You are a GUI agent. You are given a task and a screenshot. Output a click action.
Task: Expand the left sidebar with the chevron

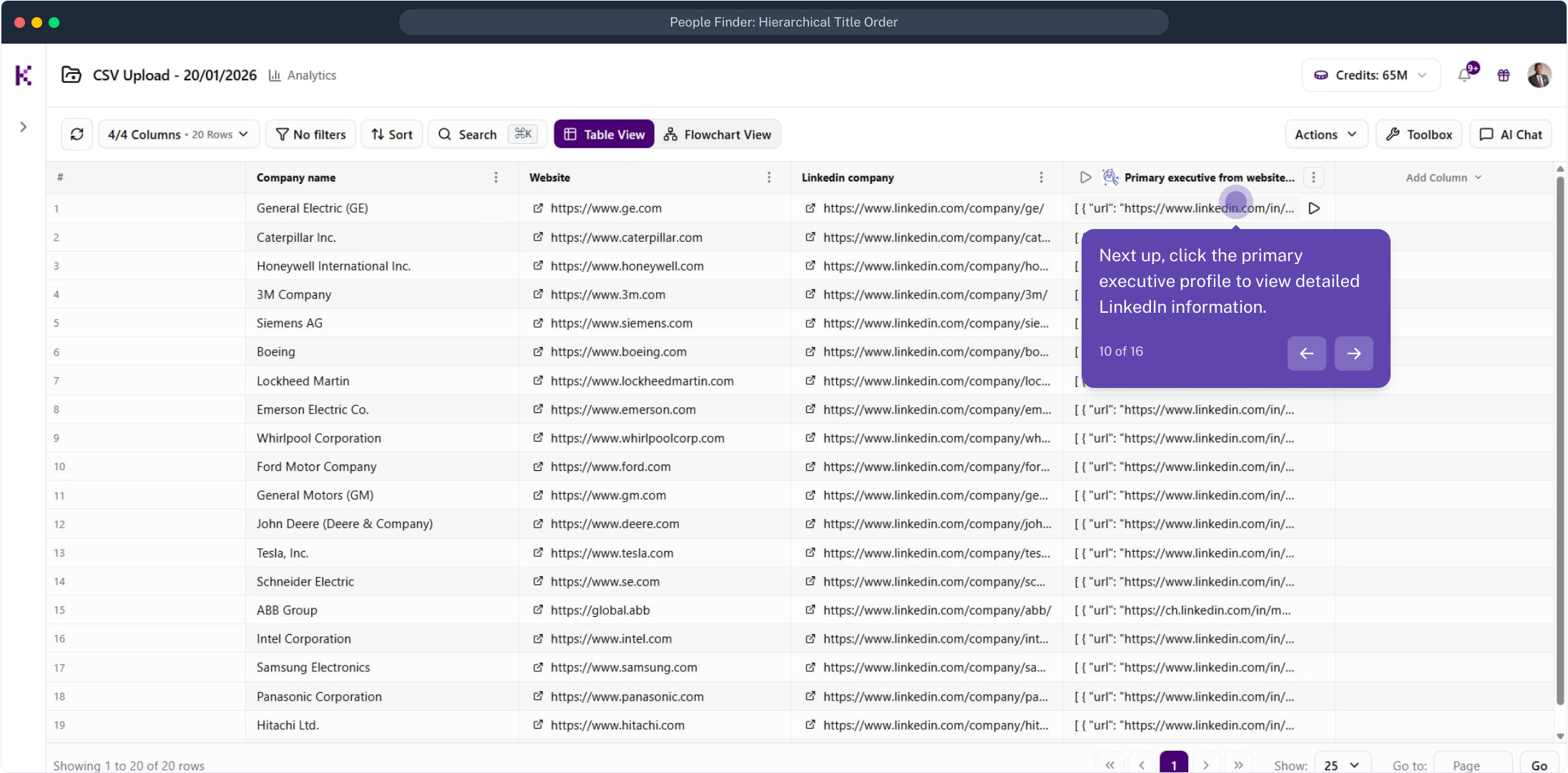(x=23, y=127)
